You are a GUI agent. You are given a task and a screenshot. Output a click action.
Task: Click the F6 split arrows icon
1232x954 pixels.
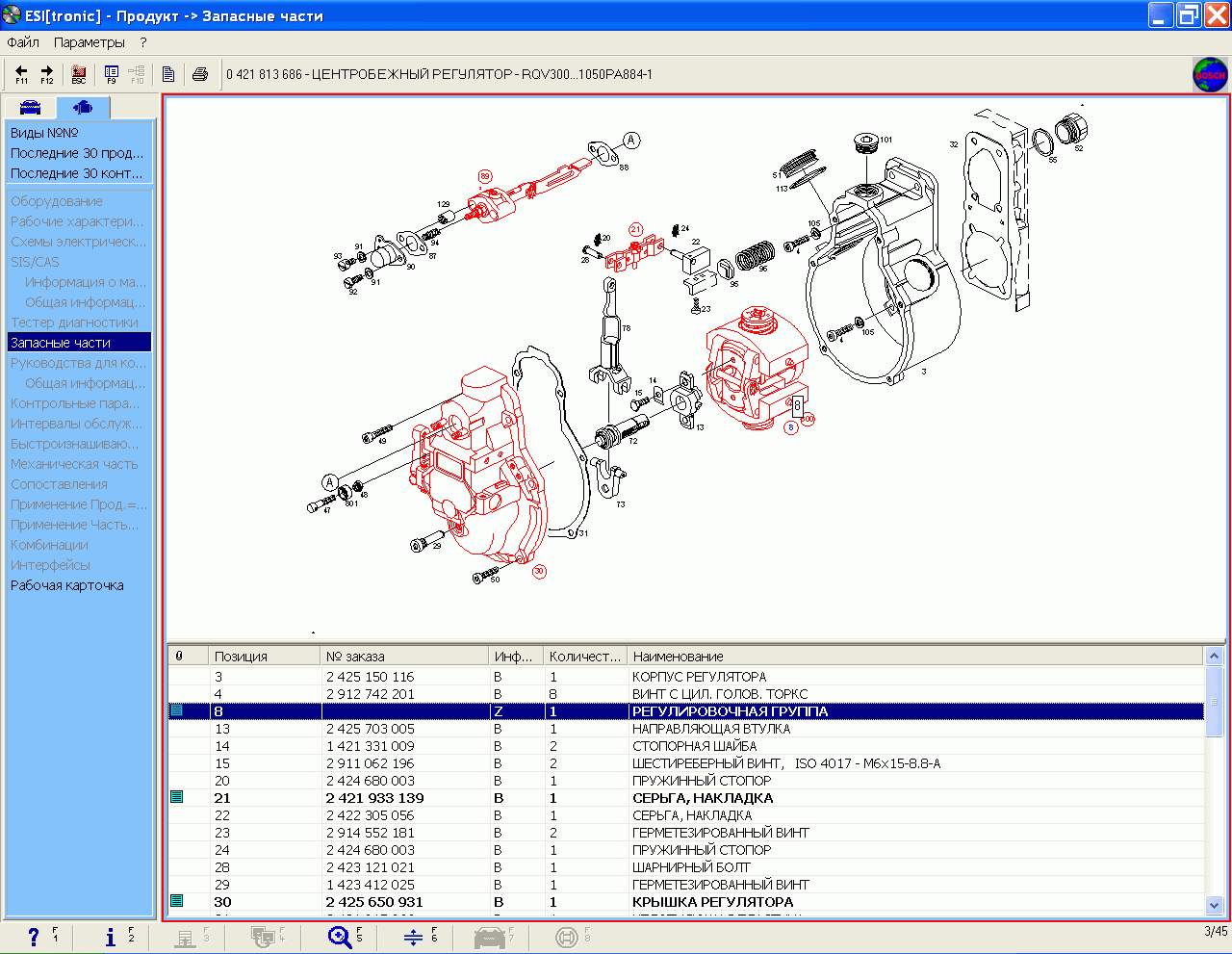tap(414, 937)
